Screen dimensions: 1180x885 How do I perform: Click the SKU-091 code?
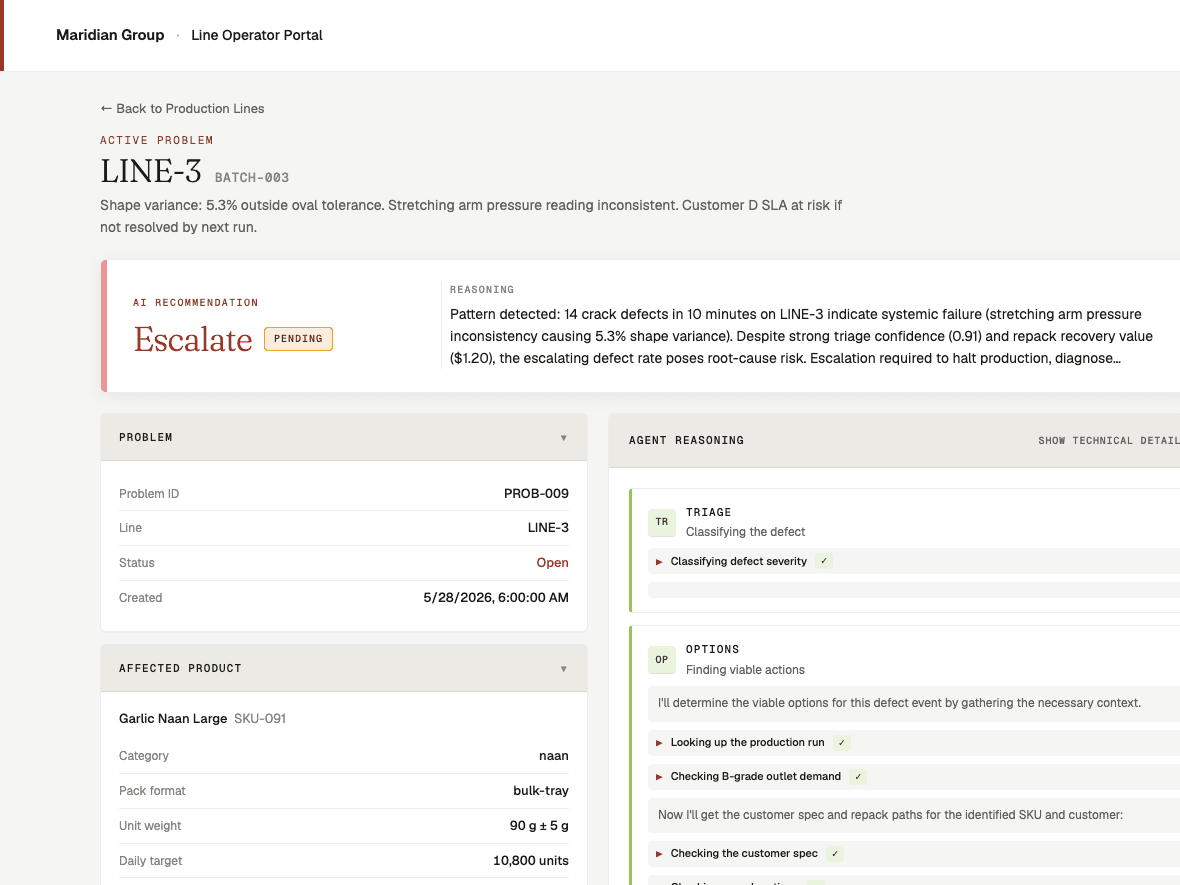pyautogui.click(x=260, y=719)
